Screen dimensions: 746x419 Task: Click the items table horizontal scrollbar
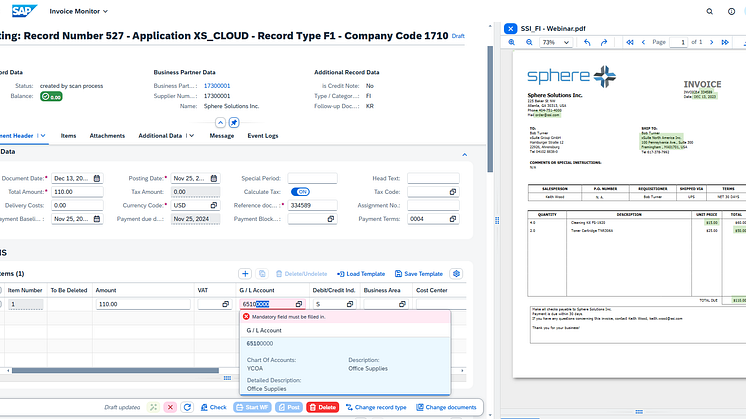115,370
